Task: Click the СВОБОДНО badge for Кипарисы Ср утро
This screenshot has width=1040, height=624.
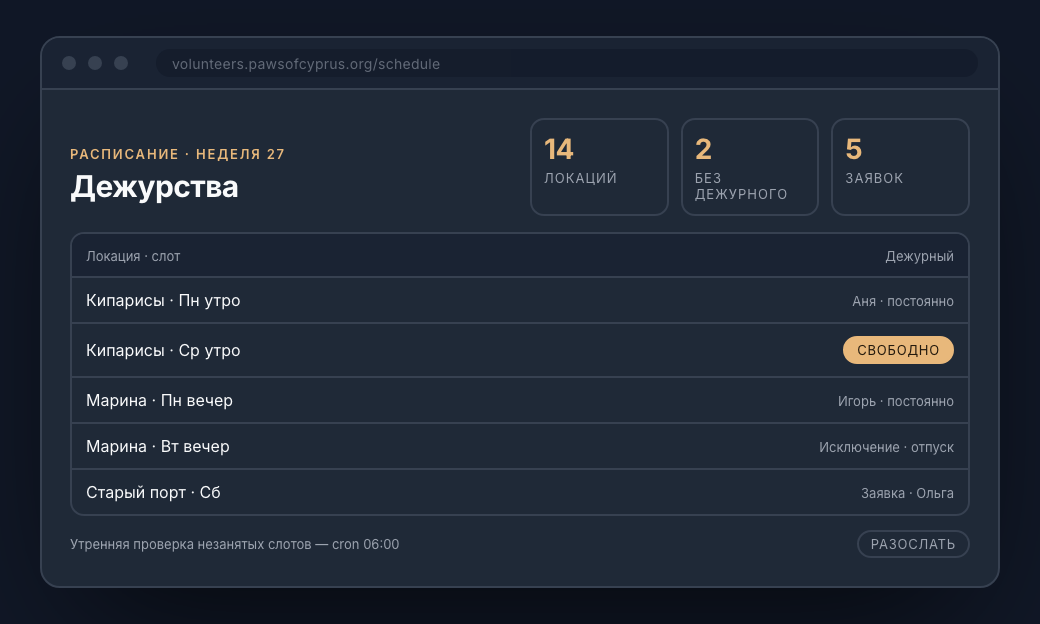Action: coord(898,350)
